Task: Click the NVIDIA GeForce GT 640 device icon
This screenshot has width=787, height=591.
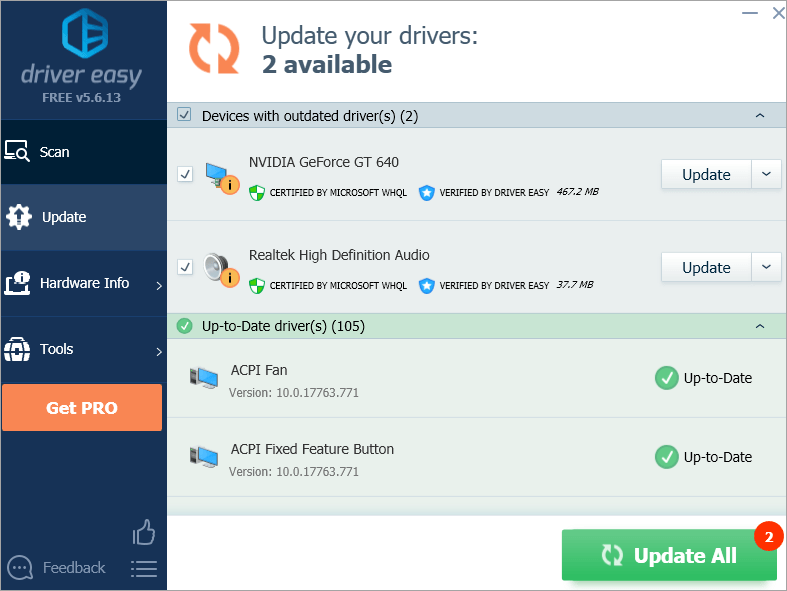Action: 219,175
